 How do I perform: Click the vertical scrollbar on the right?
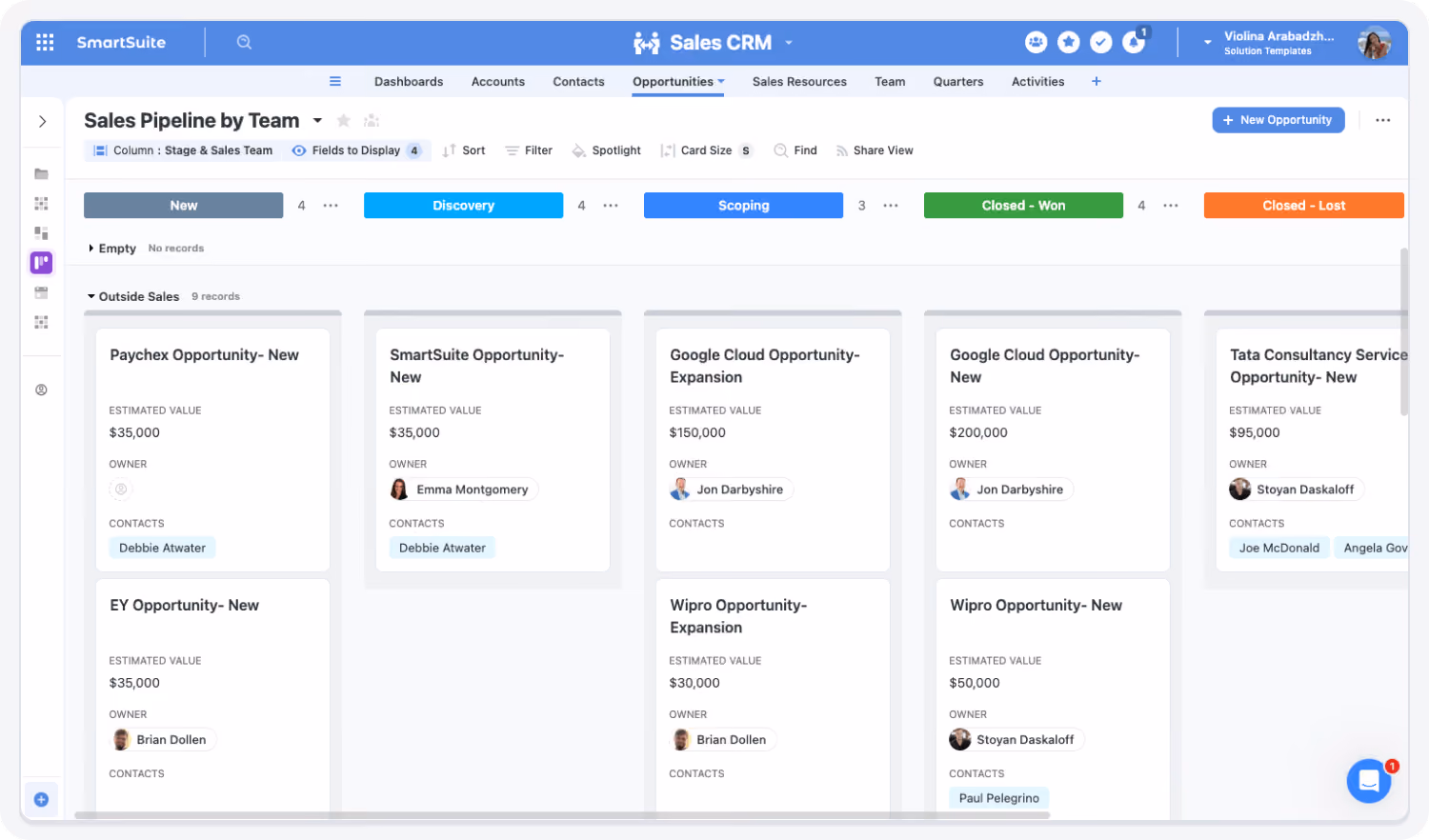pyautogui.click(x=1404, y=331)
